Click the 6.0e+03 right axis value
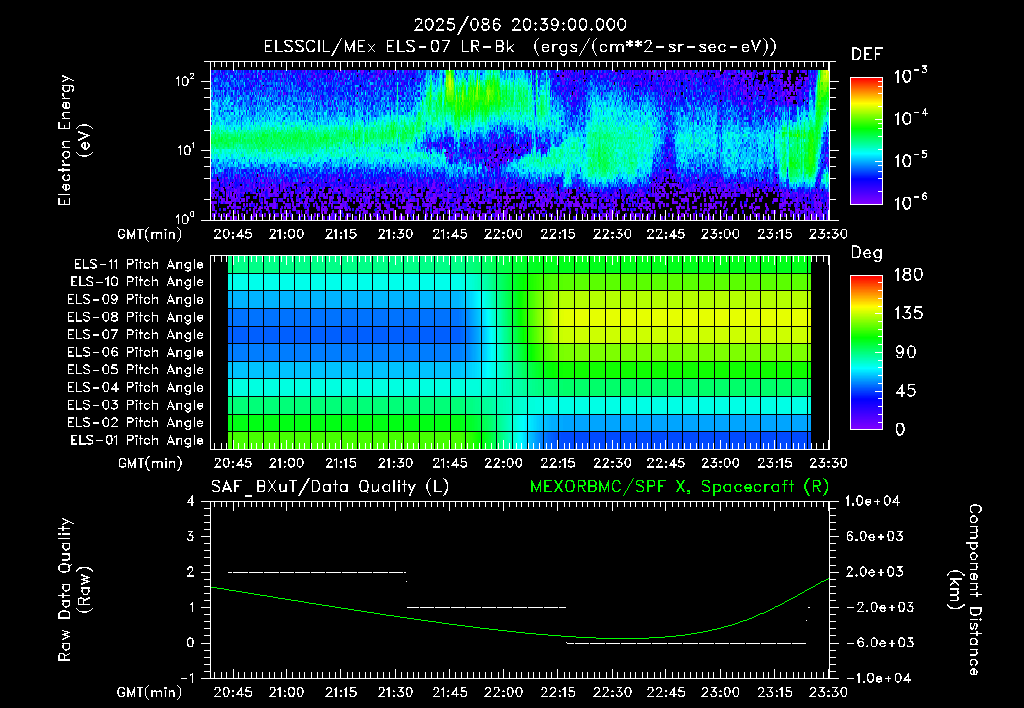Viewport: 1024px width, 708px height. pos(874,536)
